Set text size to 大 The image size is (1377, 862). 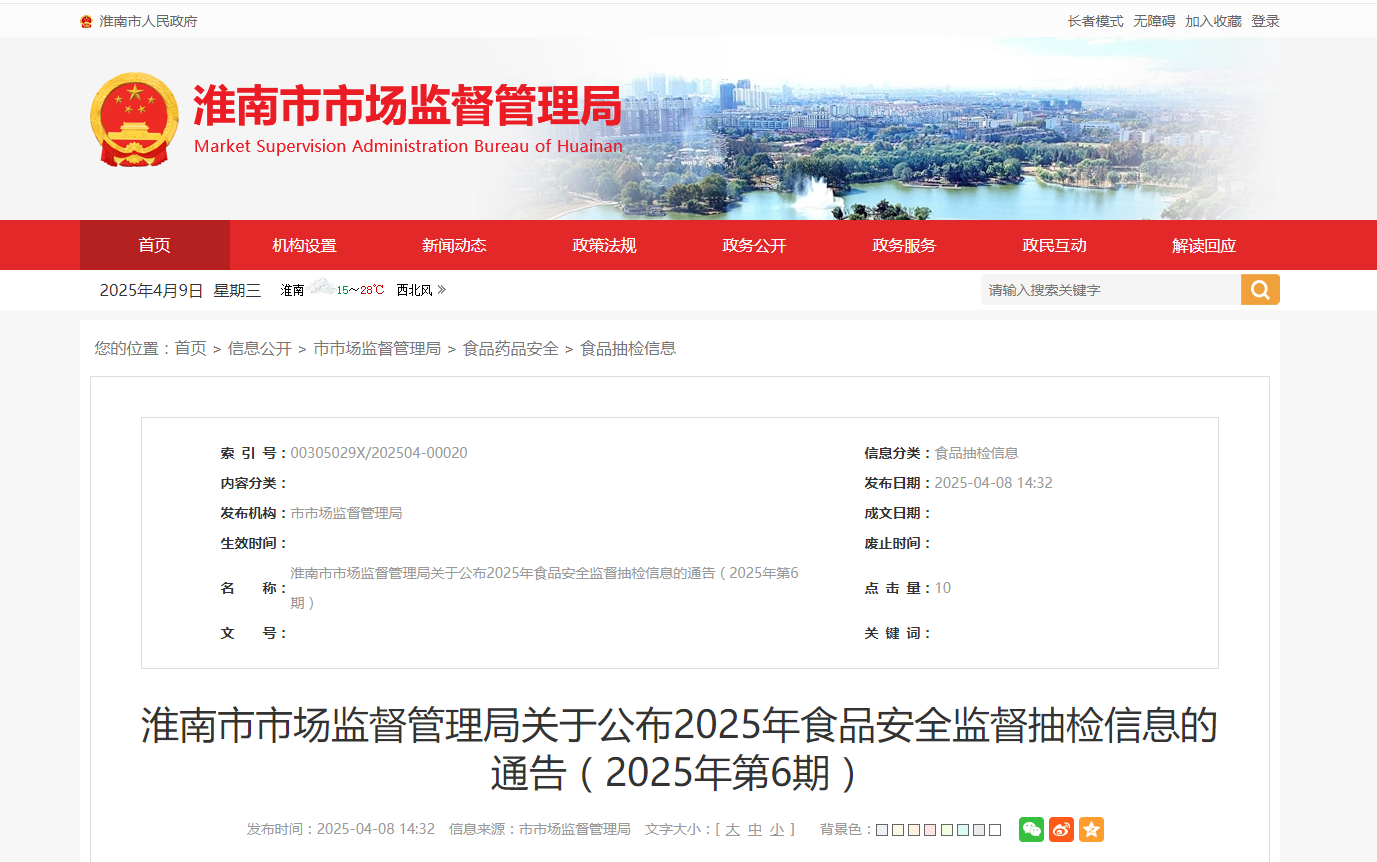(733, 829)
